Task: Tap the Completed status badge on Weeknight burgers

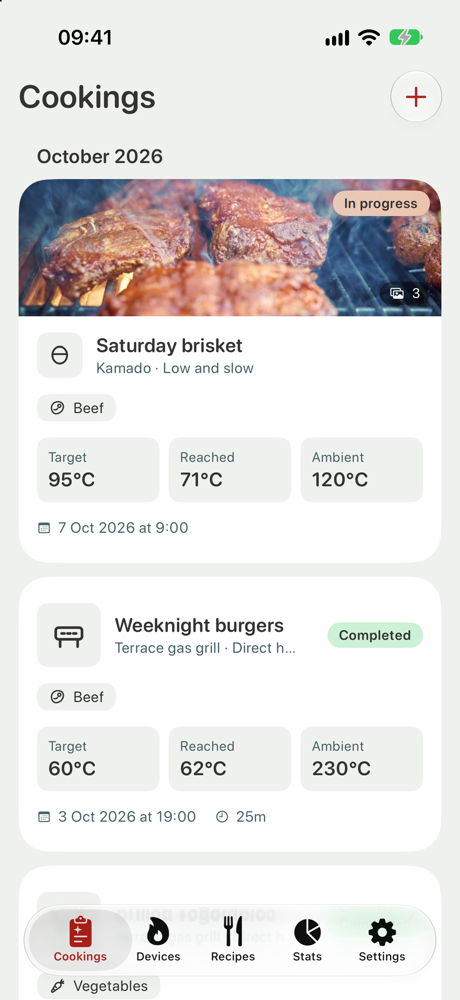Action: click(375, 635)
